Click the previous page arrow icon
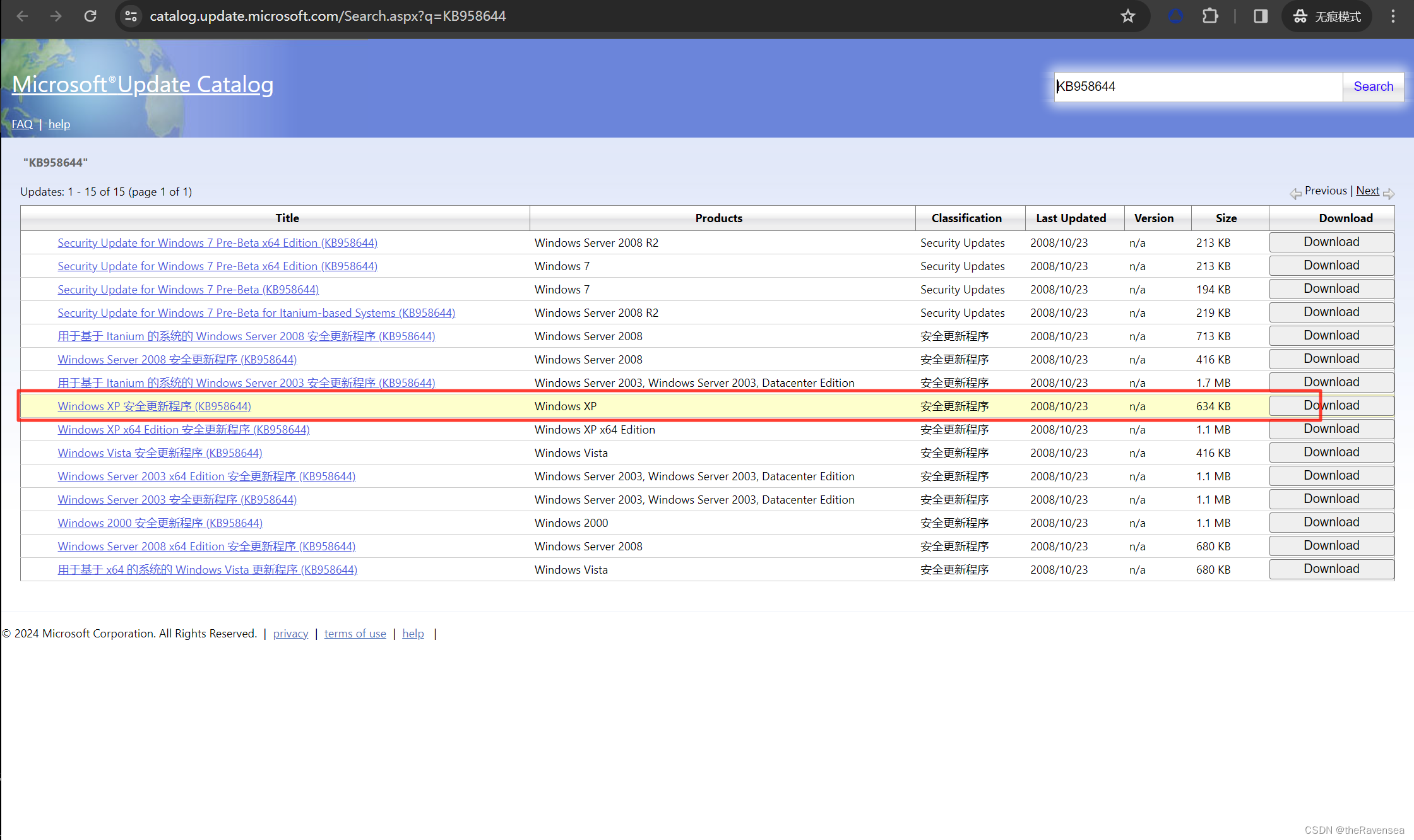Screen dimensions: 1414x840 coord(1295,194)
